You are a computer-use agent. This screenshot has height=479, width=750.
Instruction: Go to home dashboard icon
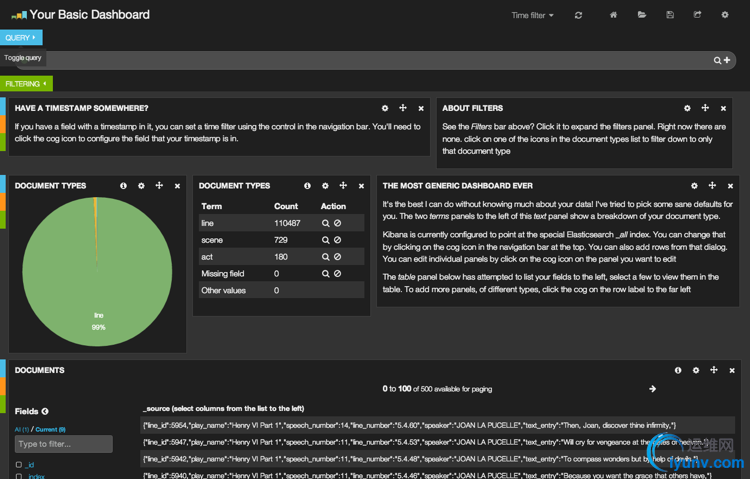(613, 15)
